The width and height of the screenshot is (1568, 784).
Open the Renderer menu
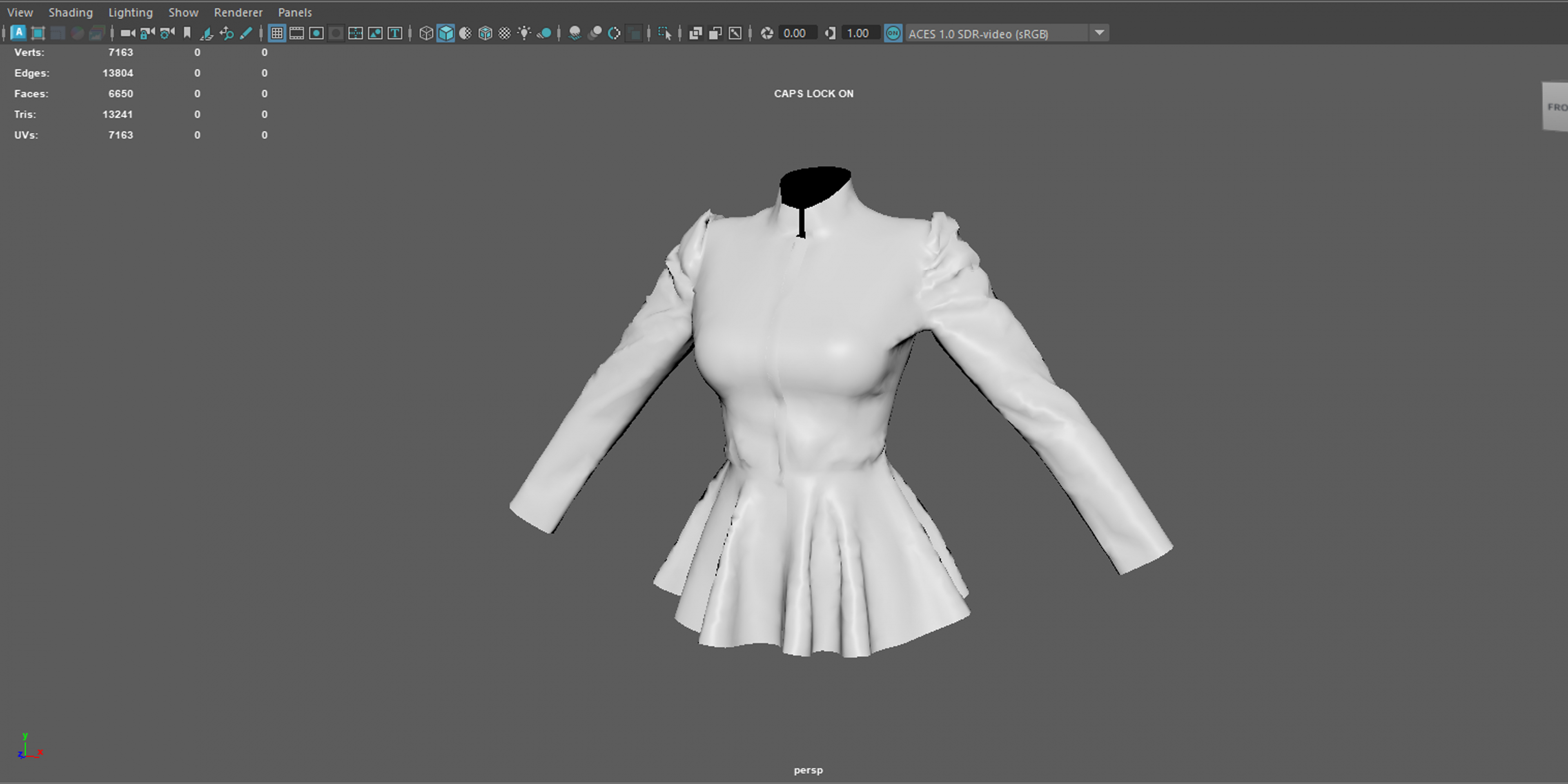click(238, 12)
